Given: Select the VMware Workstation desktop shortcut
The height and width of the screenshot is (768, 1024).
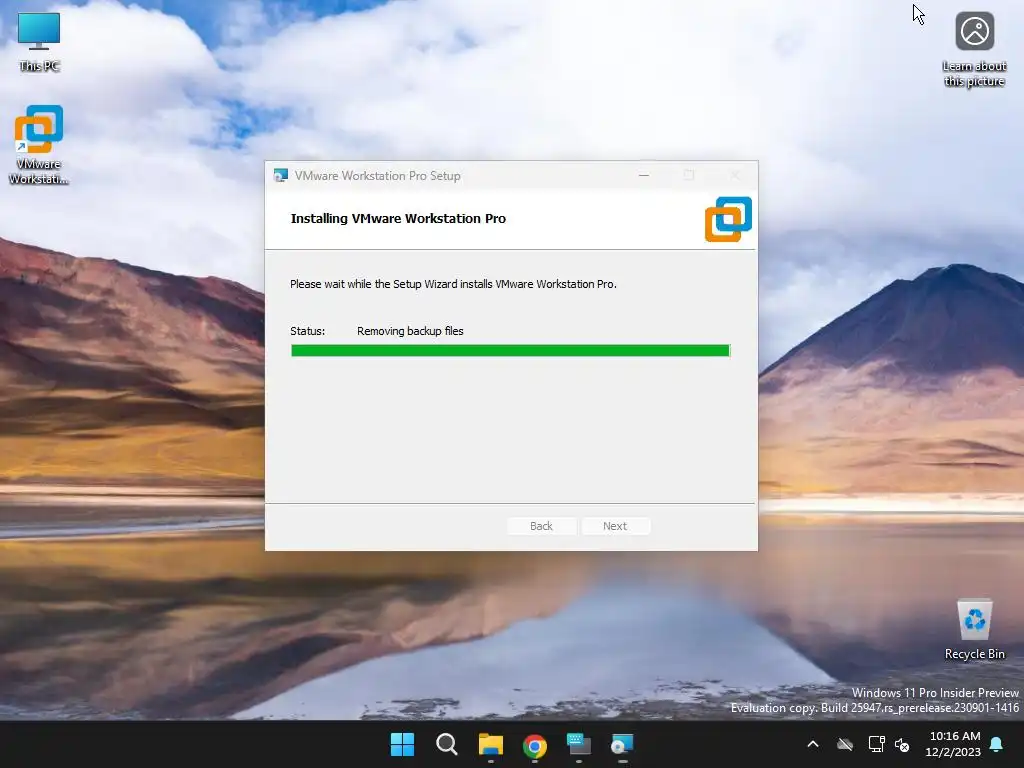Looking at the screenshot, I should pos(39,144).
